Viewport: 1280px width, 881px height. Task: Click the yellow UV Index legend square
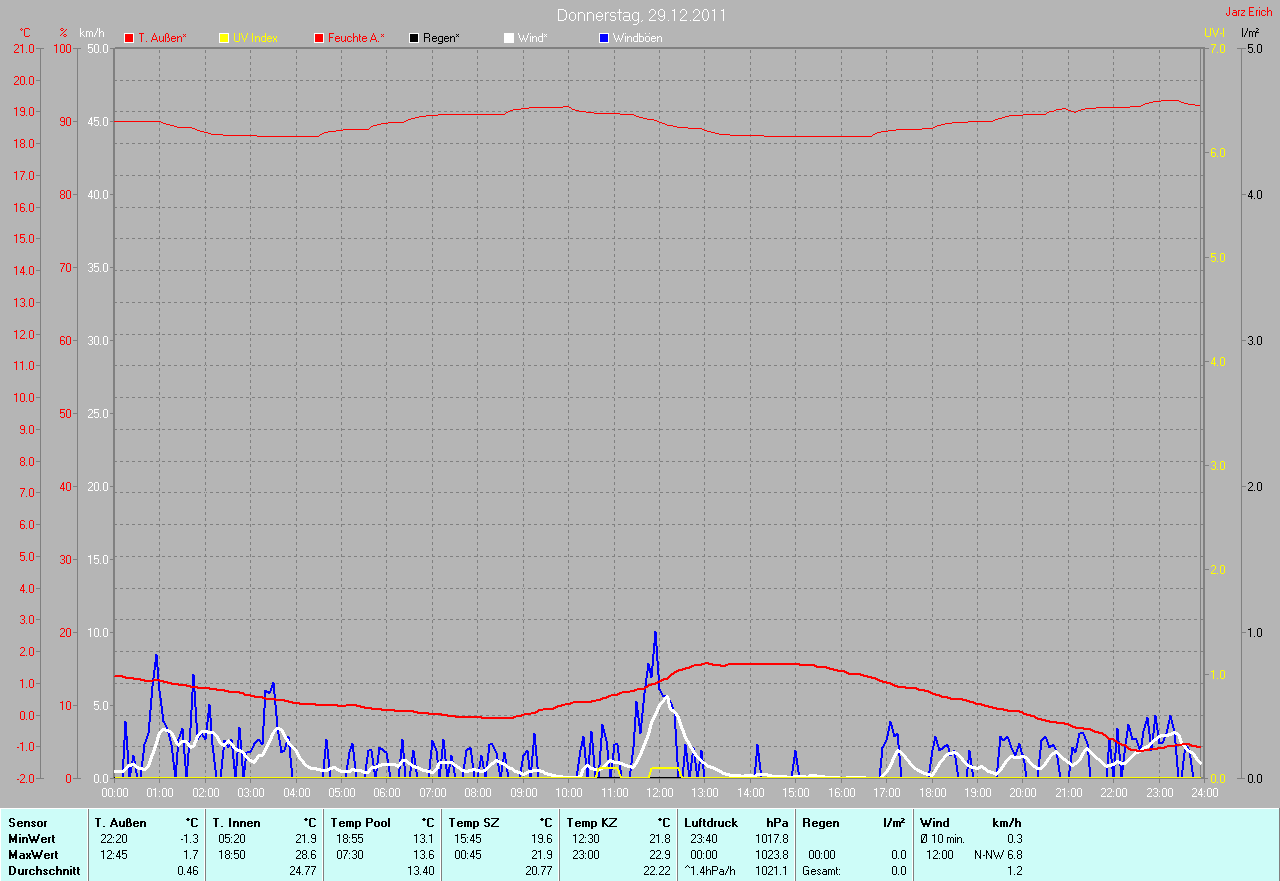tap(224, 38)
